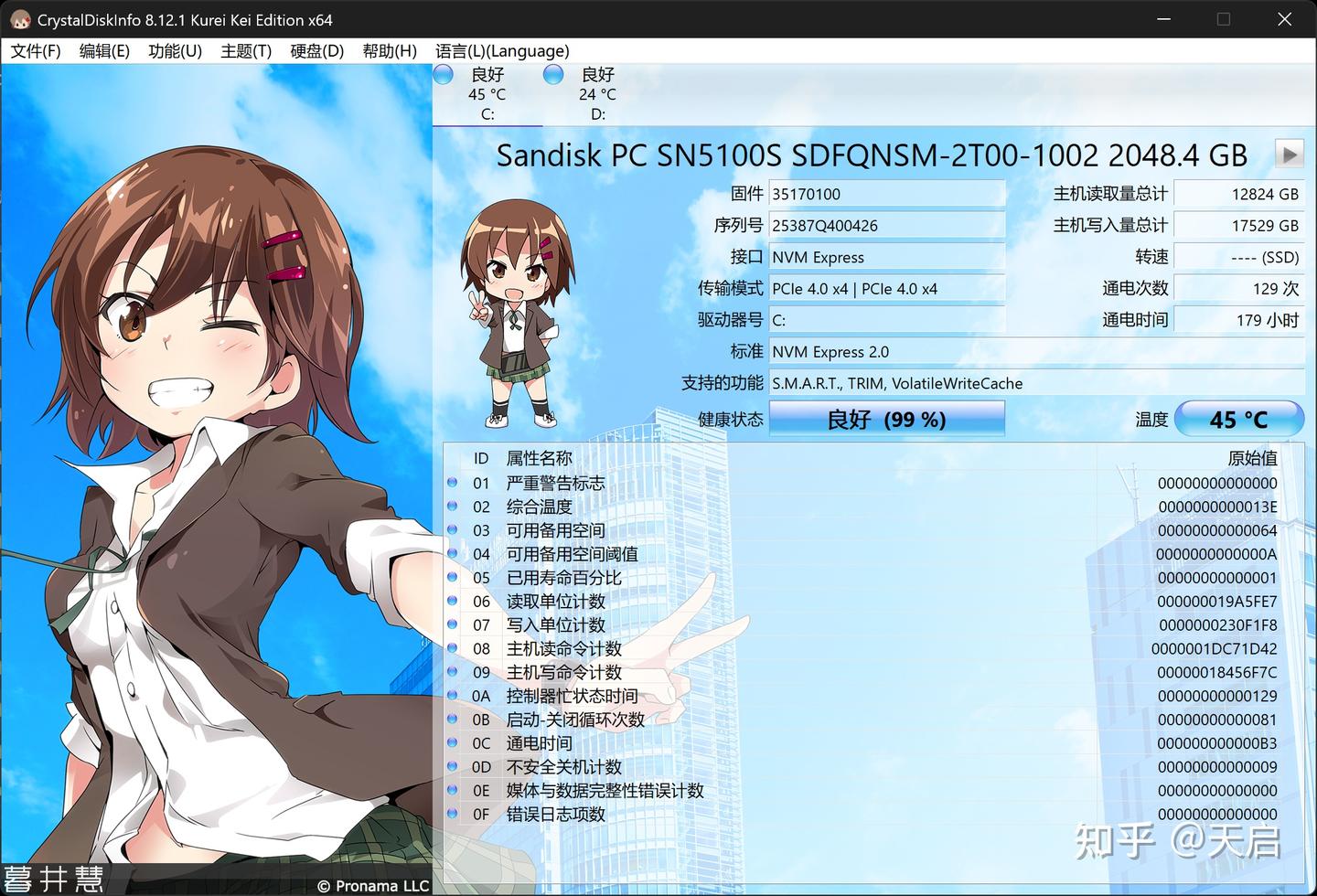Click the status dot for attribute 0C

[x=453, y=742]
